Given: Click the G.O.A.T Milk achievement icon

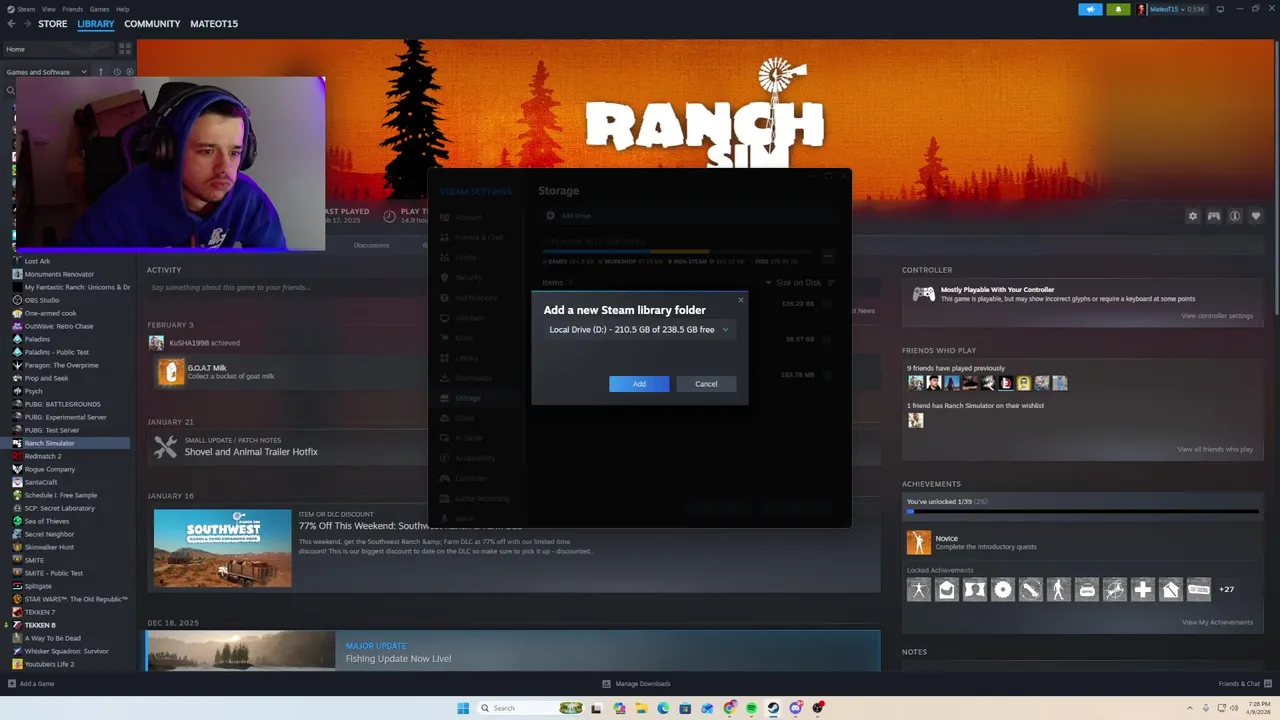Looking at the screenshot, I should coord(171,372).
